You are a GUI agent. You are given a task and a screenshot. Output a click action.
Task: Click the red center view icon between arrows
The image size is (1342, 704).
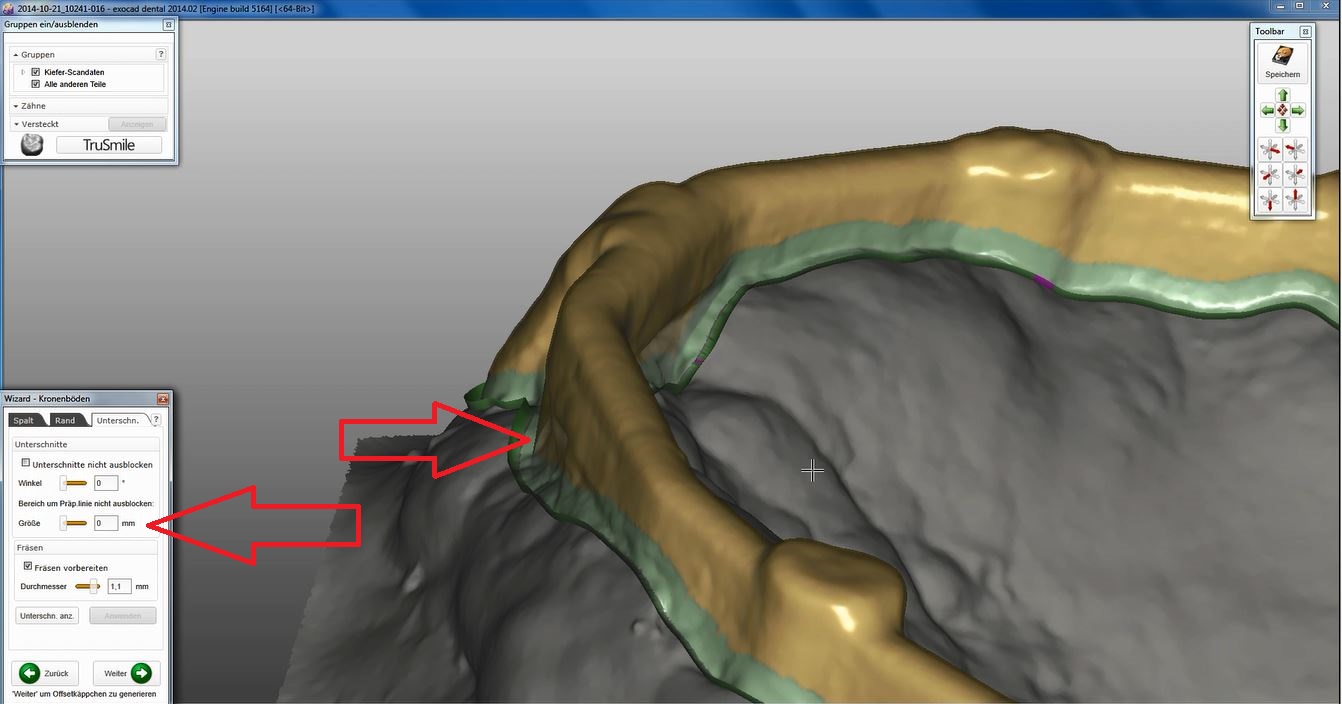tap(1283, 110)
